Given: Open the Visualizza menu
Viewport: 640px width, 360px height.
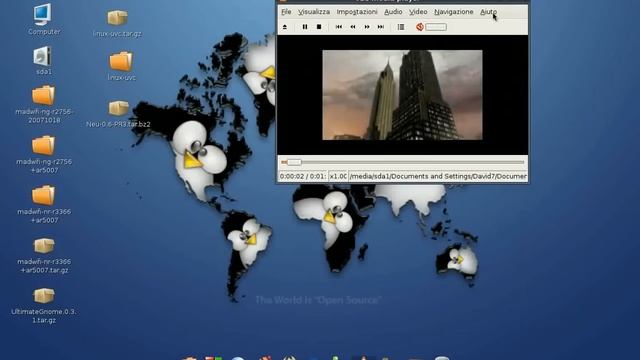Looking at the screenshot, I should (x=314, y=12).
